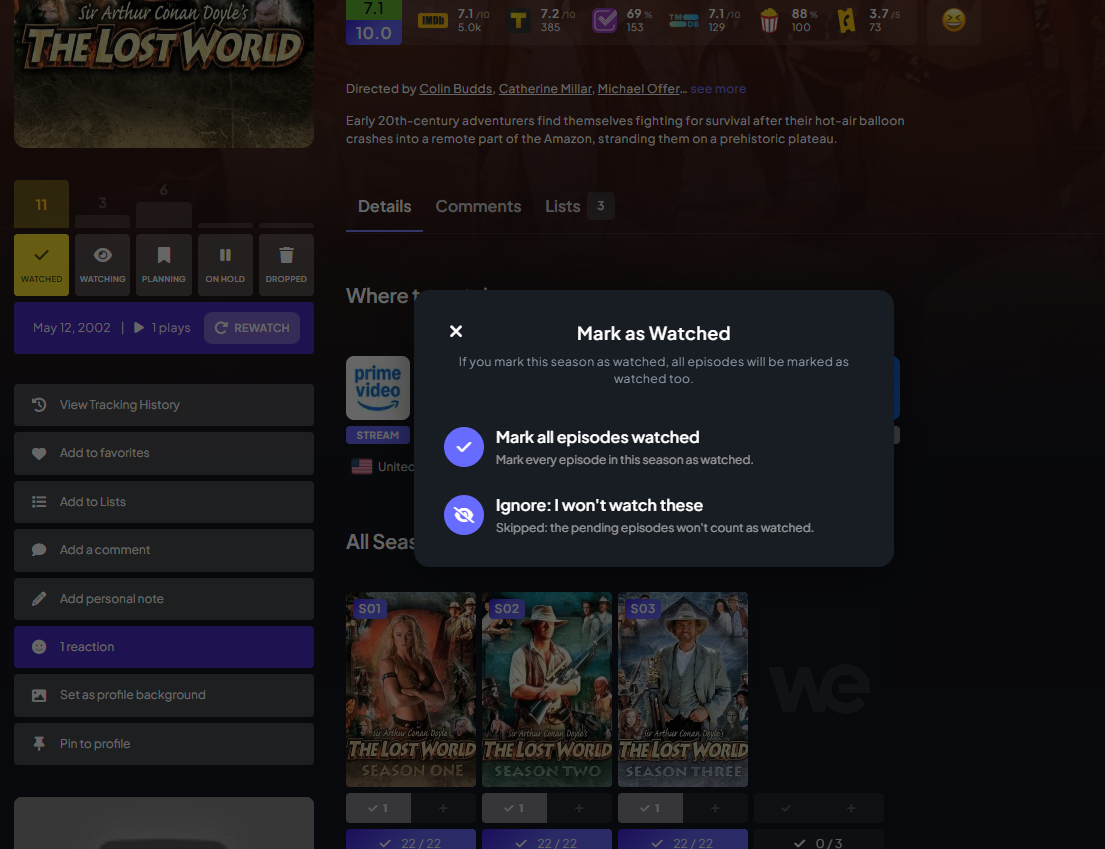Click the 22 / 22 progress under S02
This screenshot has height=849, width=1105.
point(547,840)
